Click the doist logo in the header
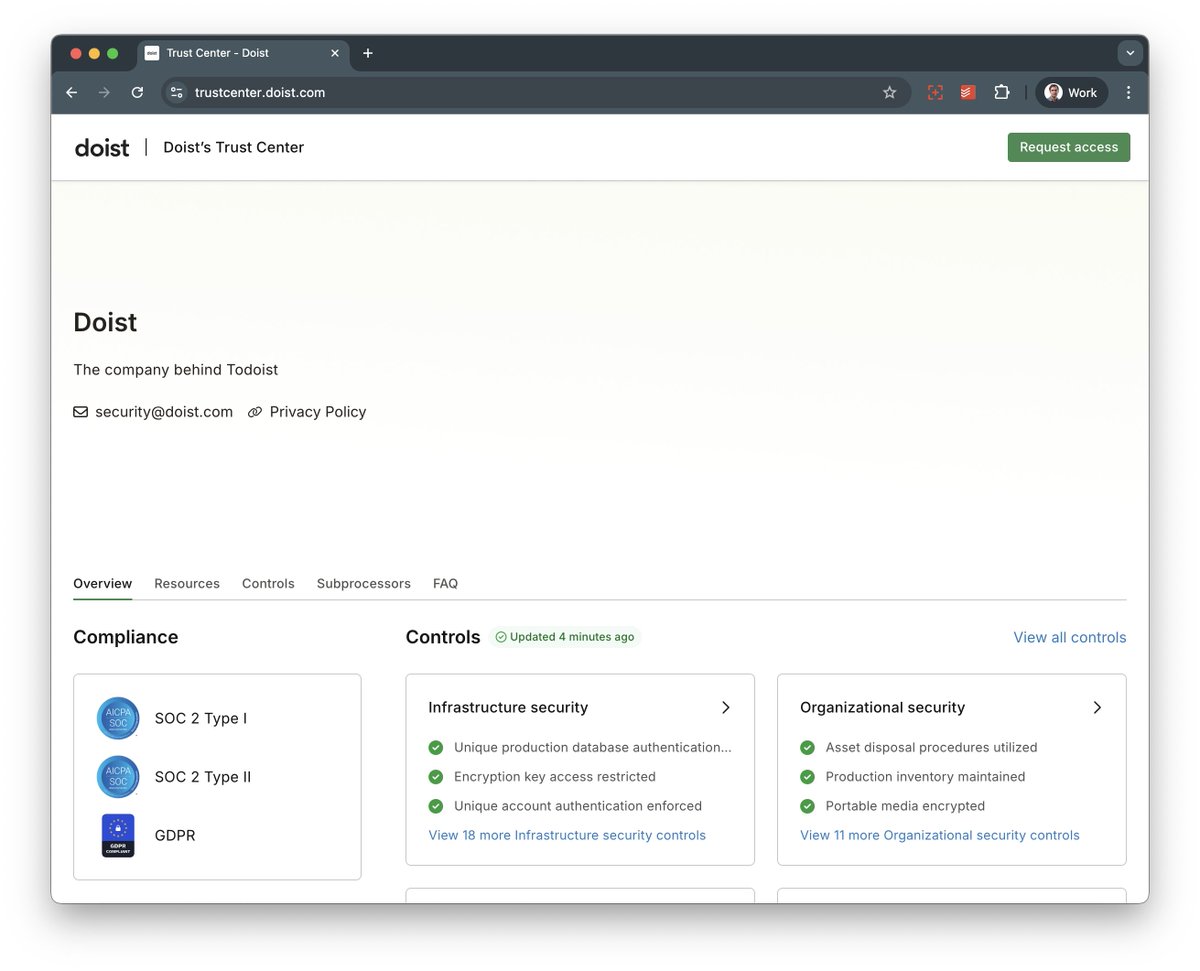The height and width of the screenshot is (971, 1200). point(102,147)
